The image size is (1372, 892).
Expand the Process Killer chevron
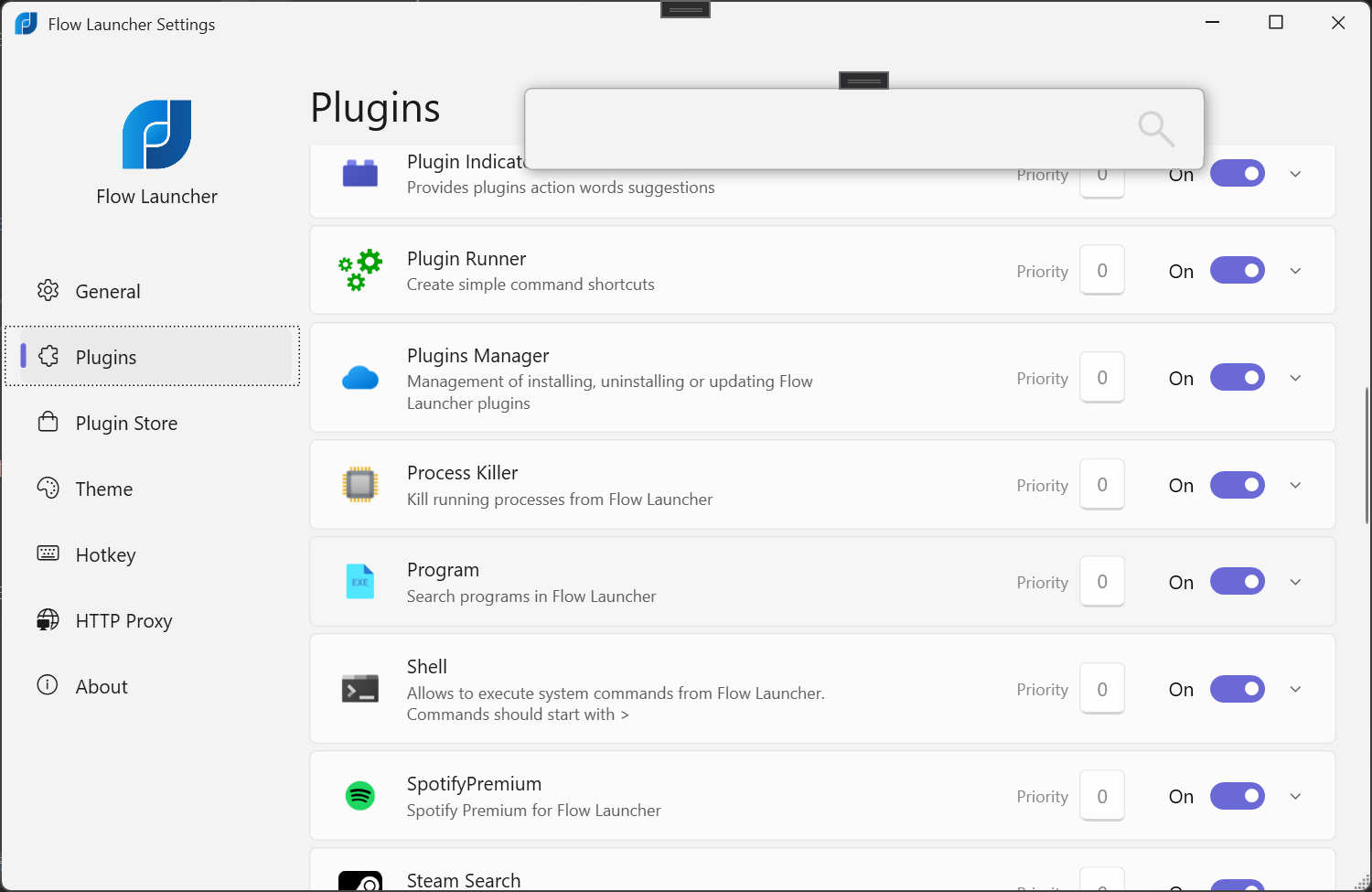[x=1295, y=485]
